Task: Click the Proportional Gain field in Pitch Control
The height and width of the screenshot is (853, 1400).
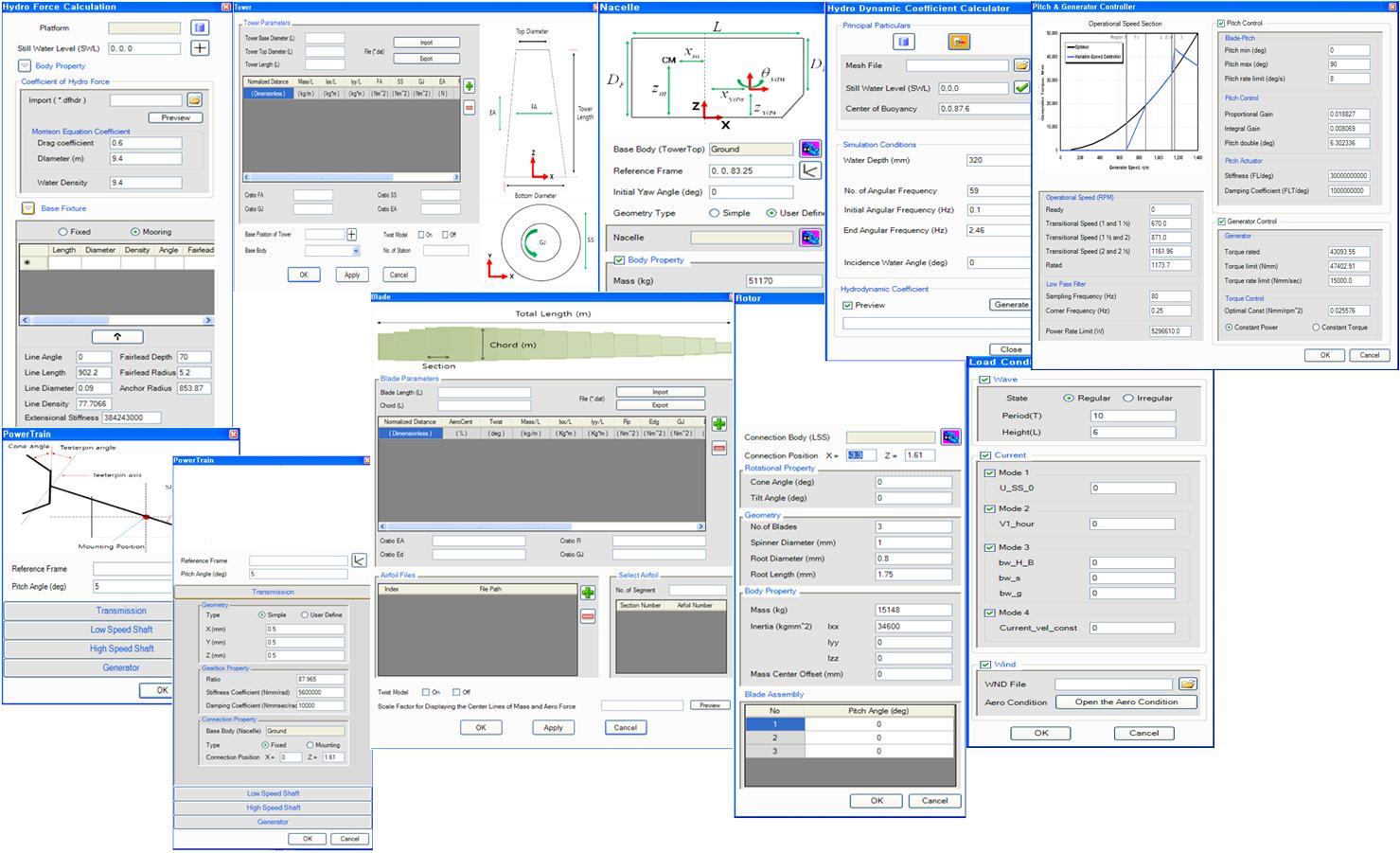Action: (1348, 115)
